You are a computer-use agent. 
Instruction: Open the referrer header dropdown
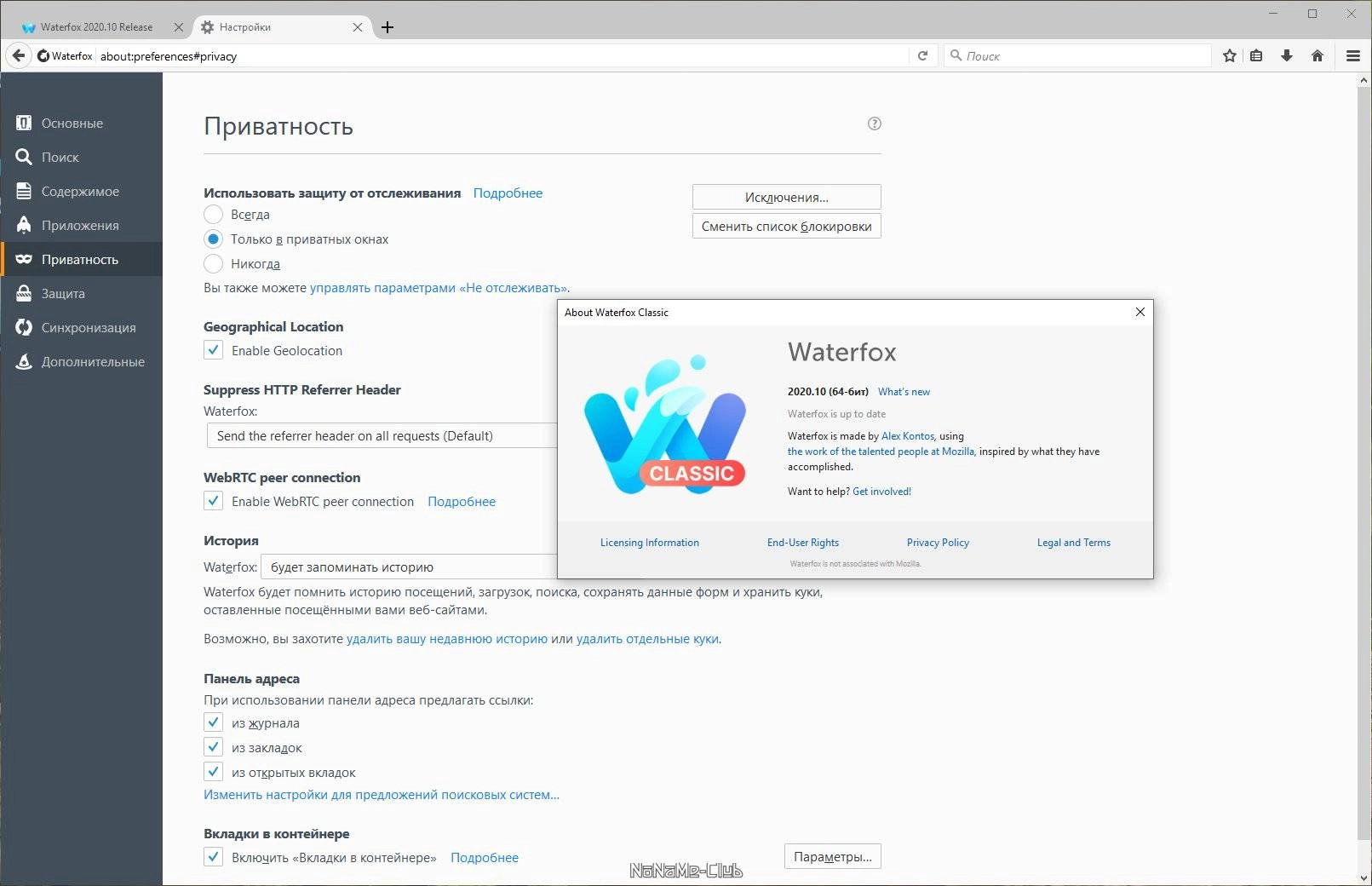click(382, 435)
